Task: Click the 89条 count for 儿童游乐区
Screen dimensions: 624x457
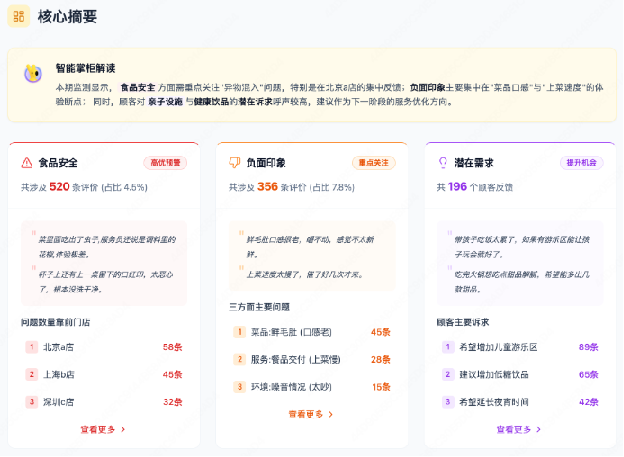Action: point(588,347)
